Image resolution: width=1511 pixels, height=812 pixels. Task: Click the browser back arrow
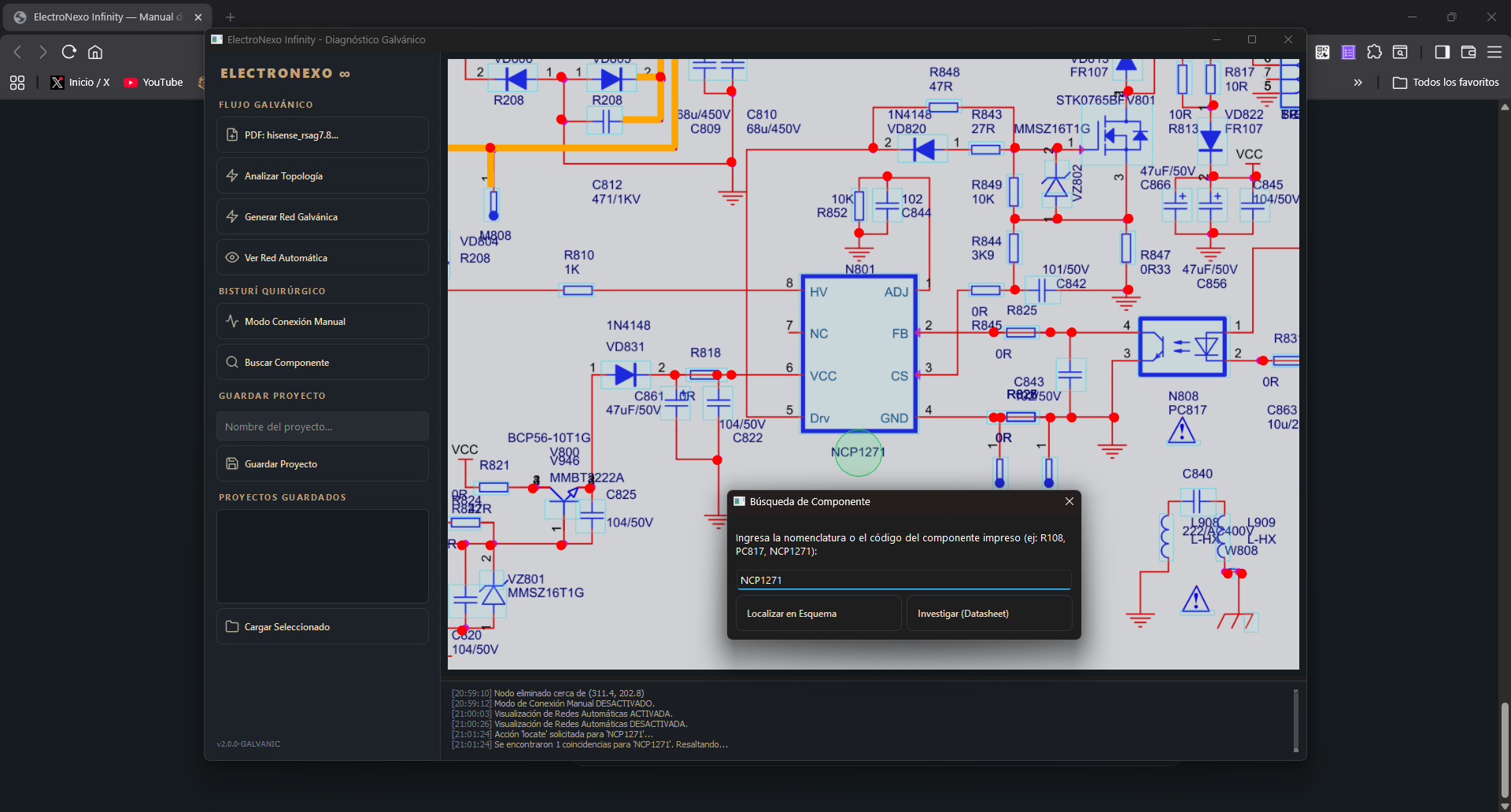pos(17,52)
